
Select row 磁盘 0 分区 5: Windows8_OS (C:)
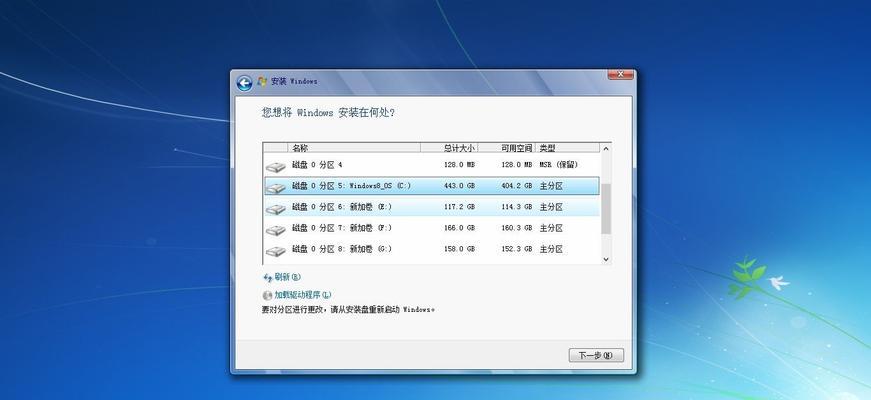coord(431,186)
